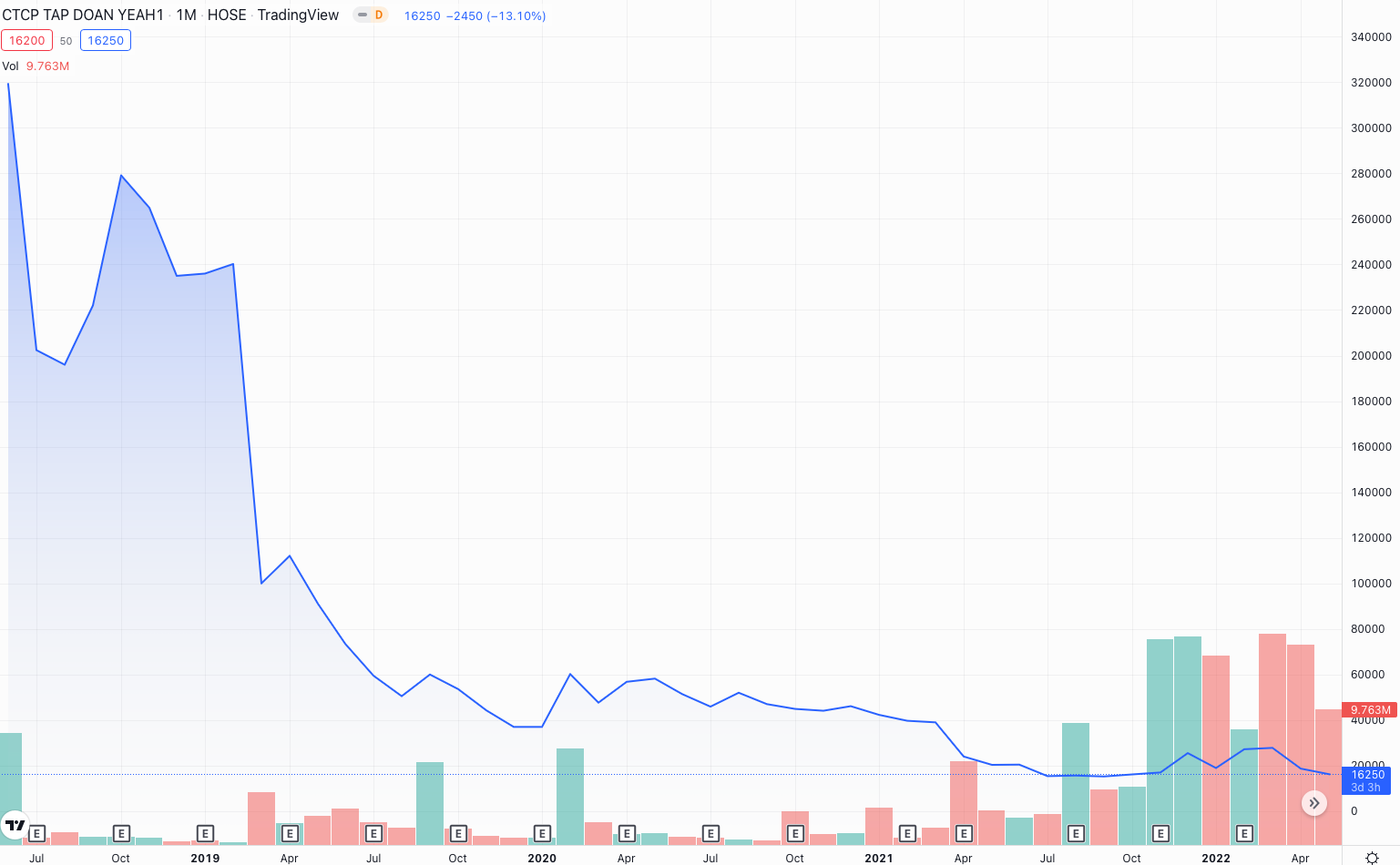The height and width of the screenshot is (865, 1400).
Task: Click the 100000 price scale label
Action: [1371, 584]
